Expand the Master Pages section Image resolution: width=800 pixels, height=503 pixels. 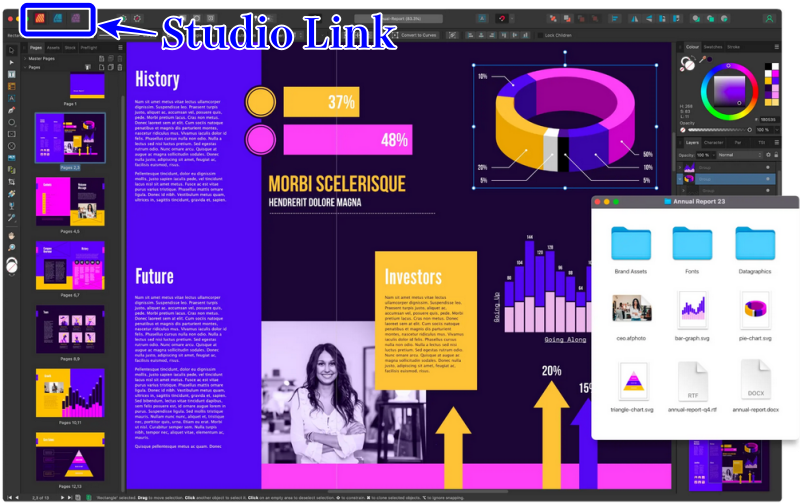(x=25, y=59)
